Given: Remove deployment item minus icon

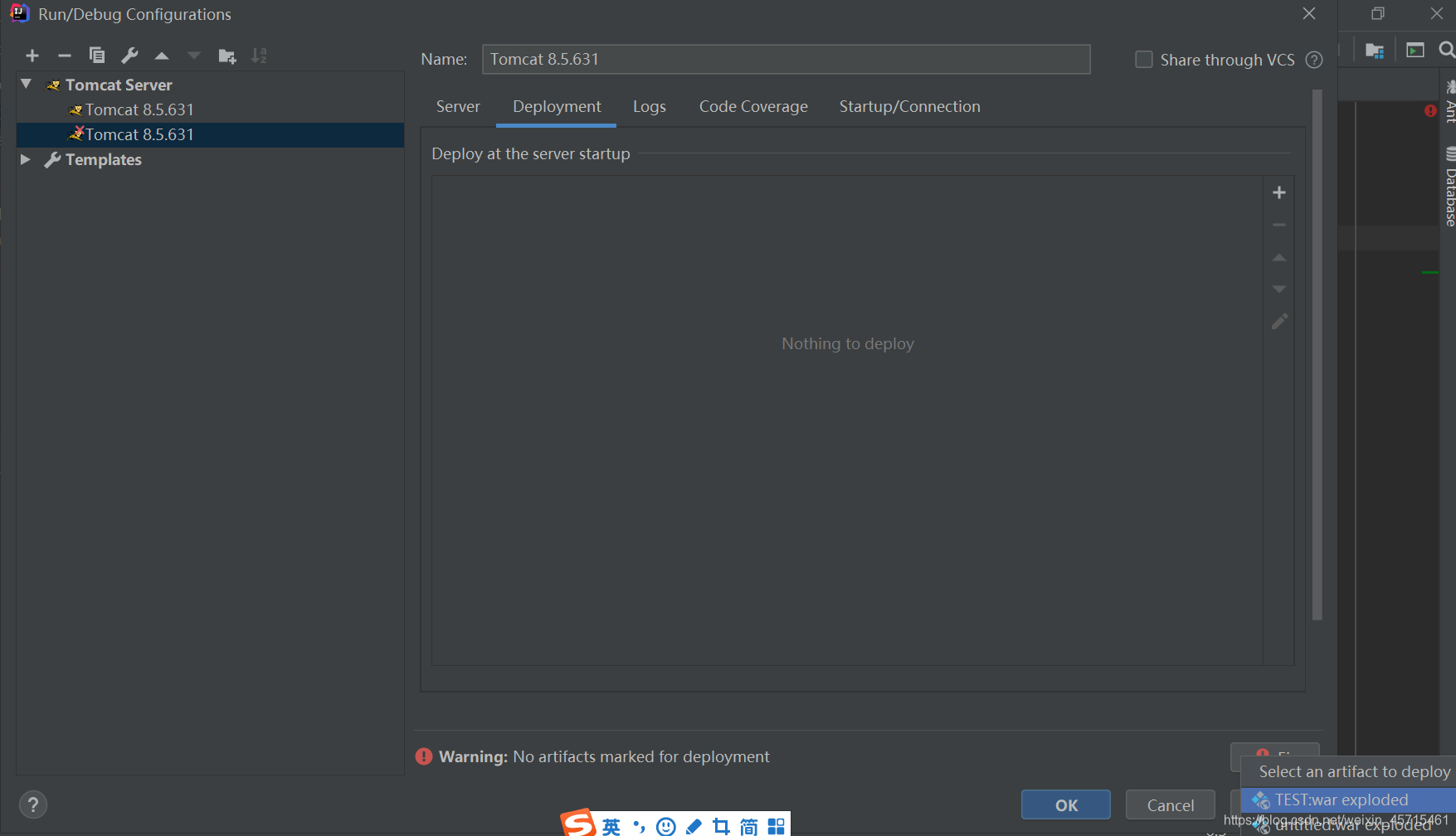Looking at the screenshot, I should (1279, 225).
